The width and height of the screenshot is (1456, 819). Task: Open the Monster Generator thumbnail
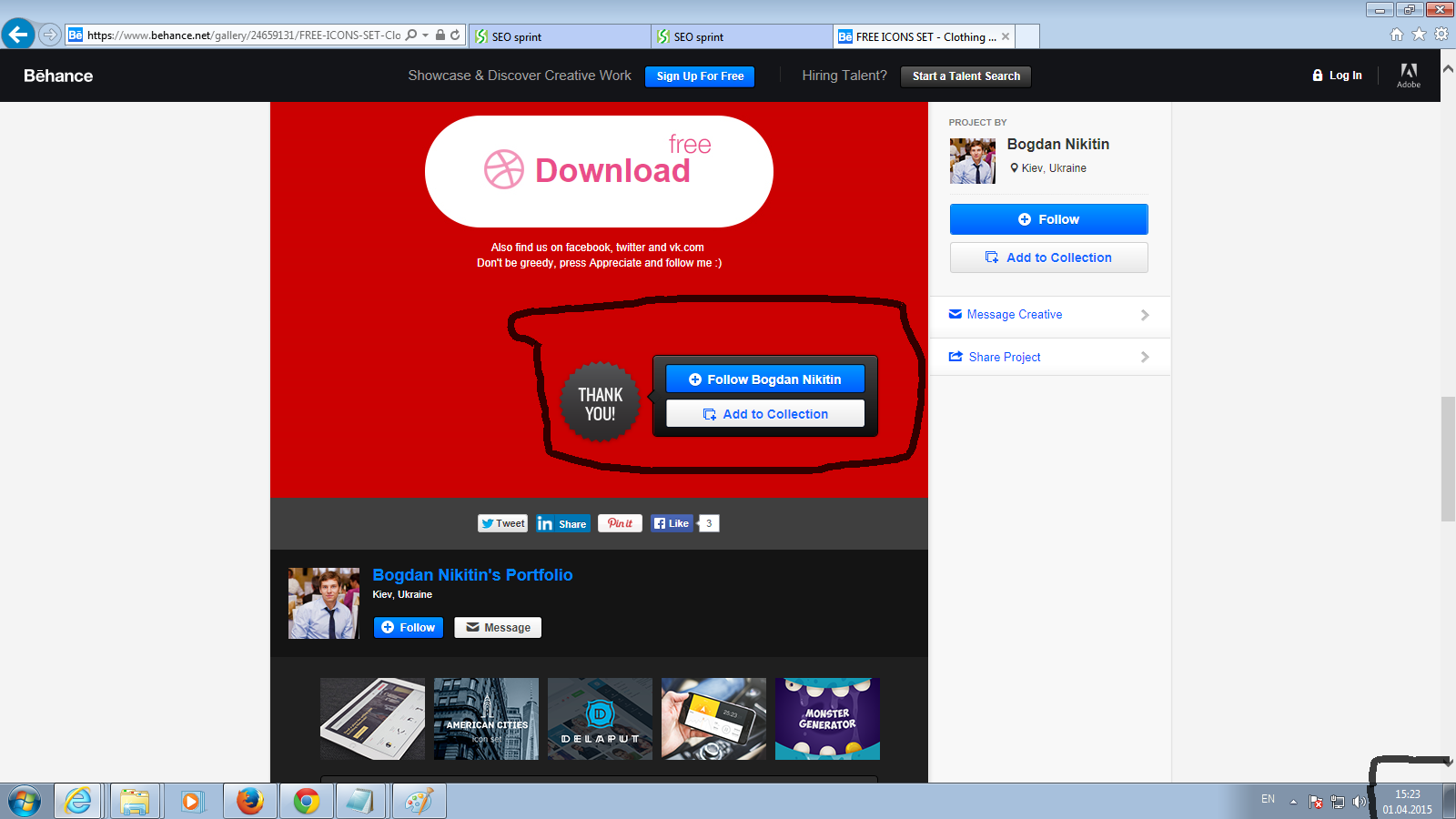point(827,719)
